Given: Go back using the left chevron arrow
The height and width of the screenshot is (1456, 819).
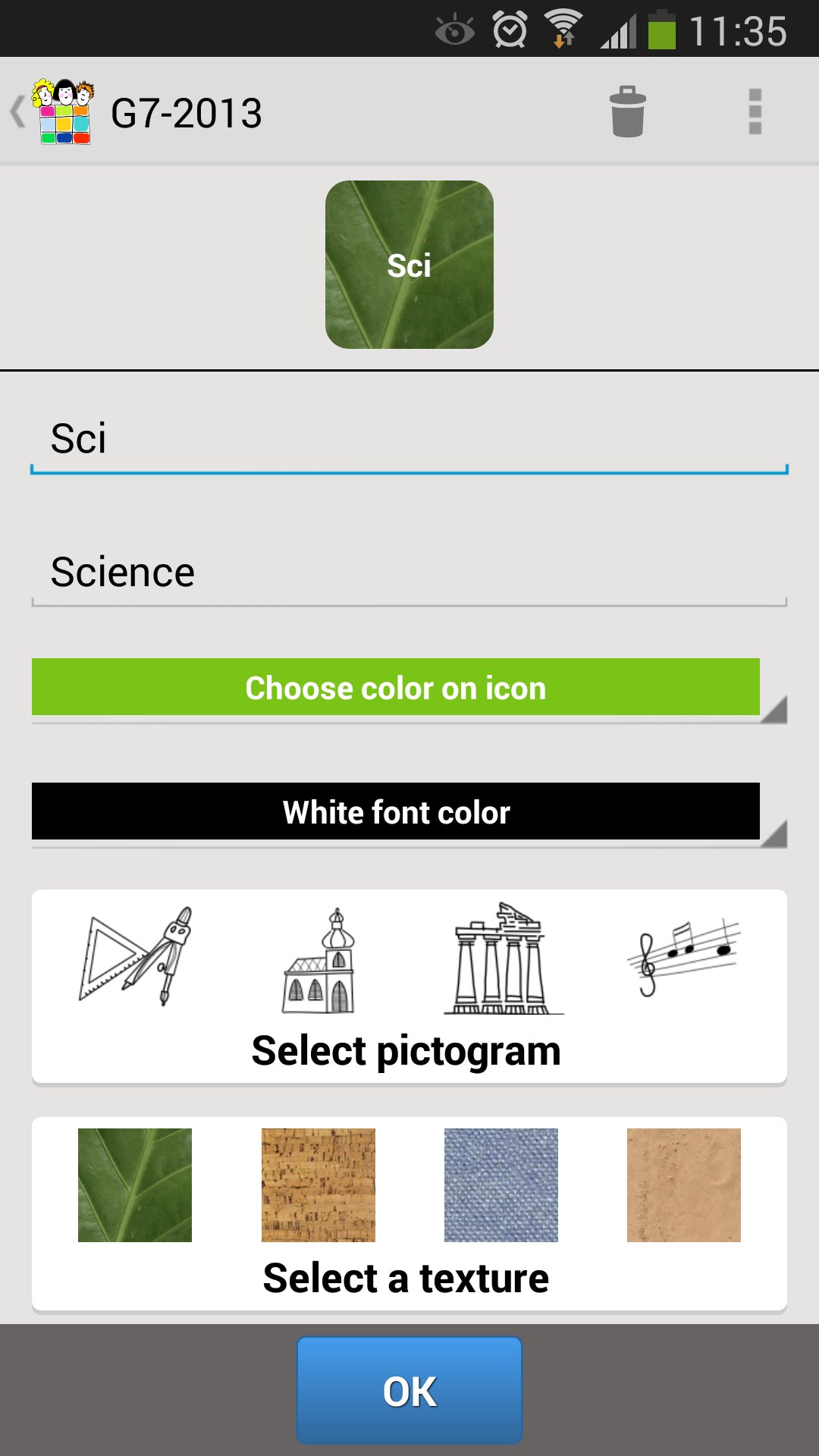Looking at the screenshot, I should click(x=17, y=112).
